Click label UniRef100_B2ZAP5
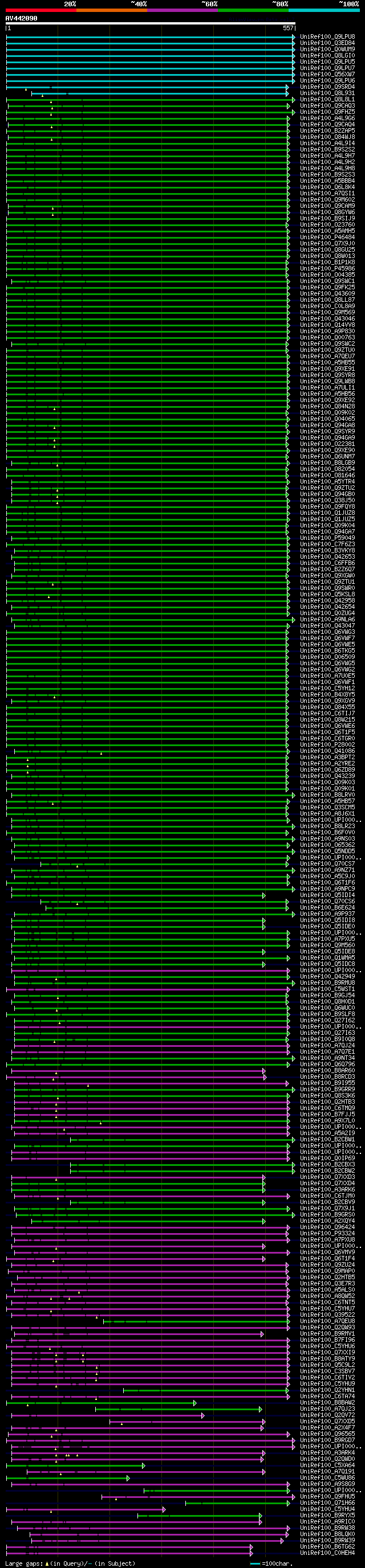Image resolution: width=365 pixels, height=1568 pixels. point(327,131)
